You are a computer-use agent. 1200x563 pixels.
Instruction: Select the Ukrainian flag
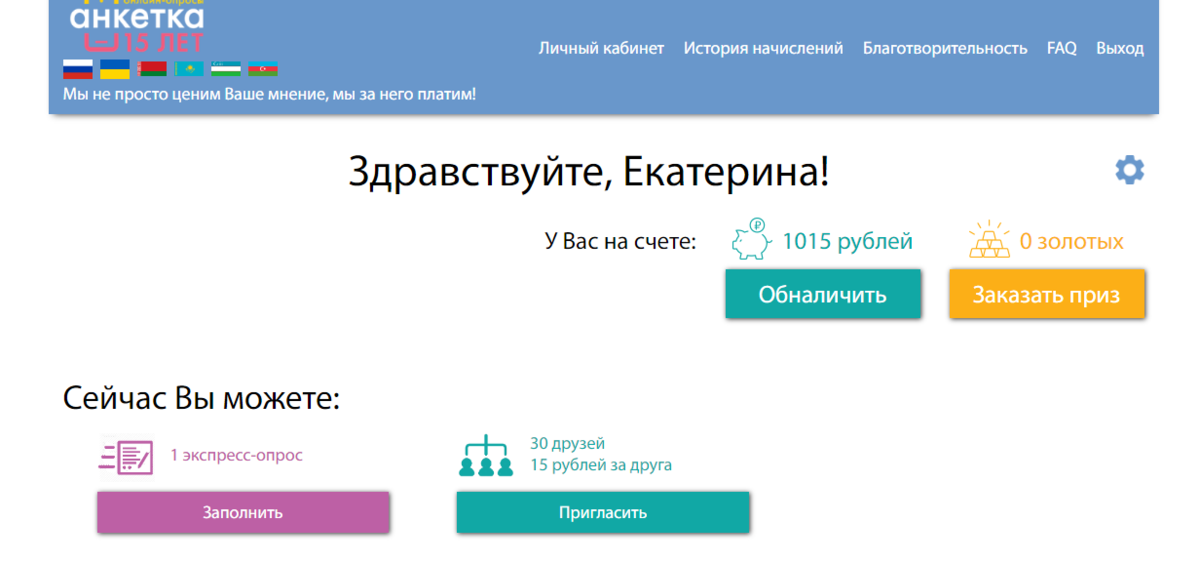click(115, 69)
